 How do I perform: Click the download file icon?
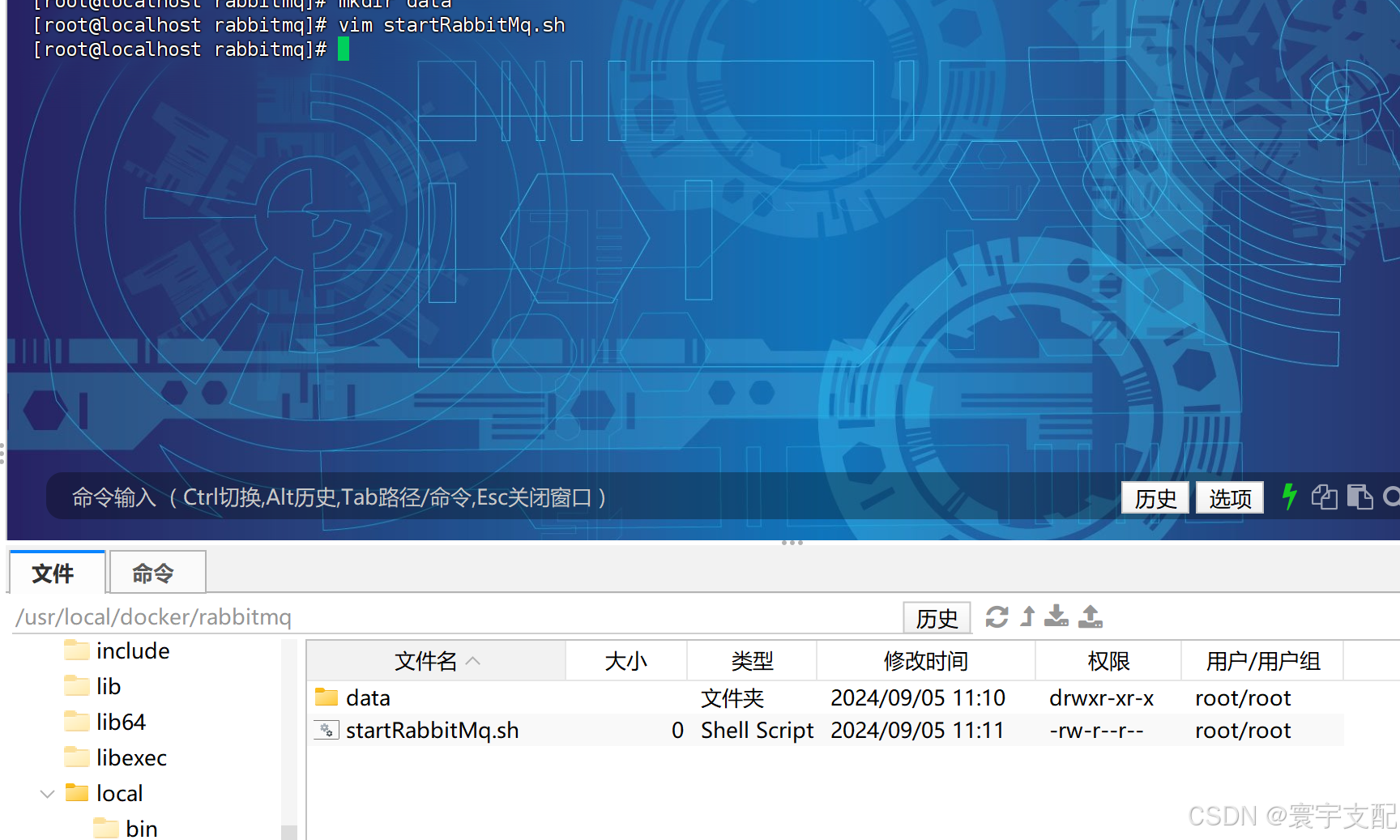pyautogui.click(x=1056, y=617)
